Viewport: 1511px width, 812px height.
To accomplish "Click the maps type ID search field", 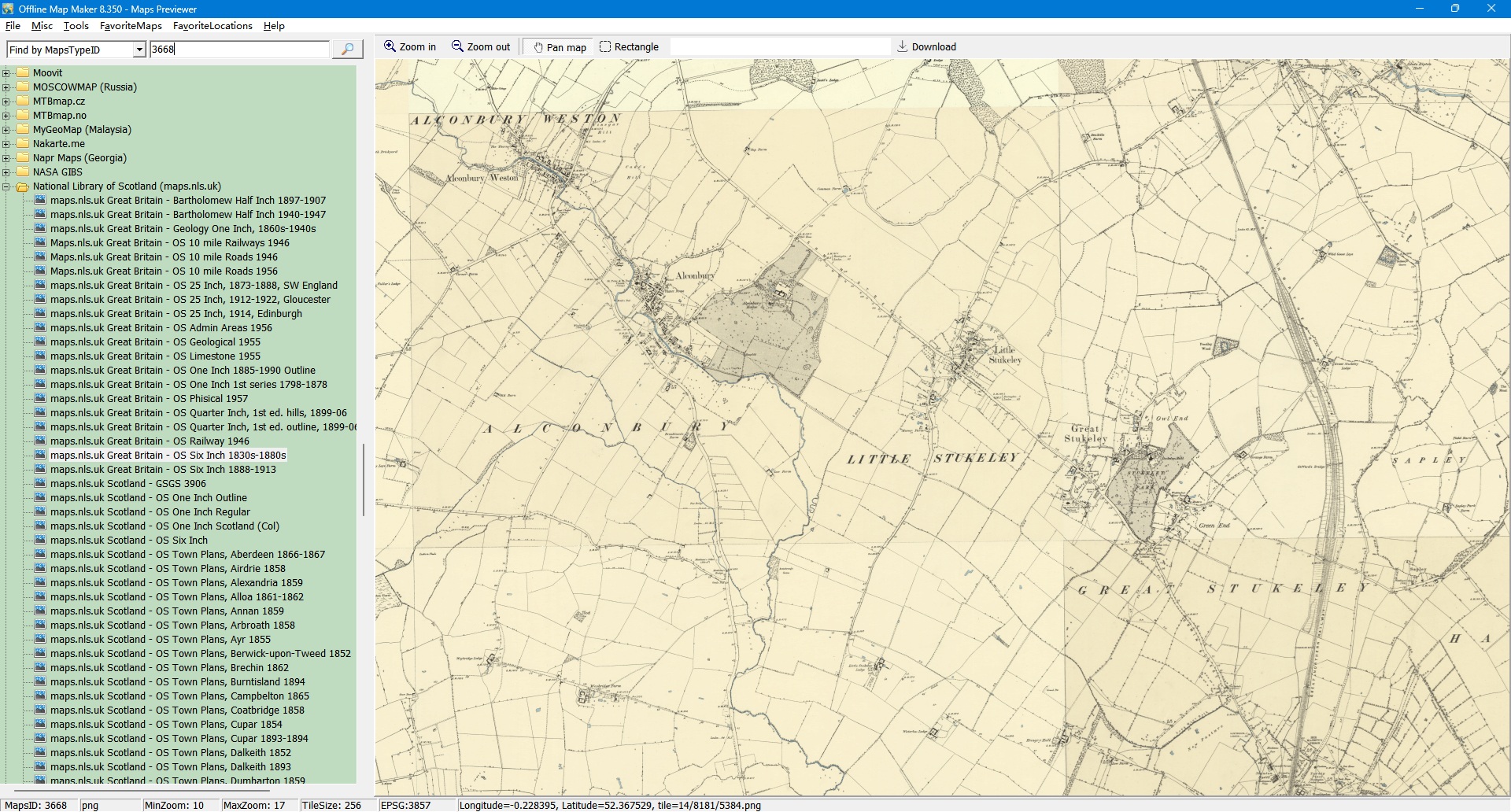I will click(239, 50).
